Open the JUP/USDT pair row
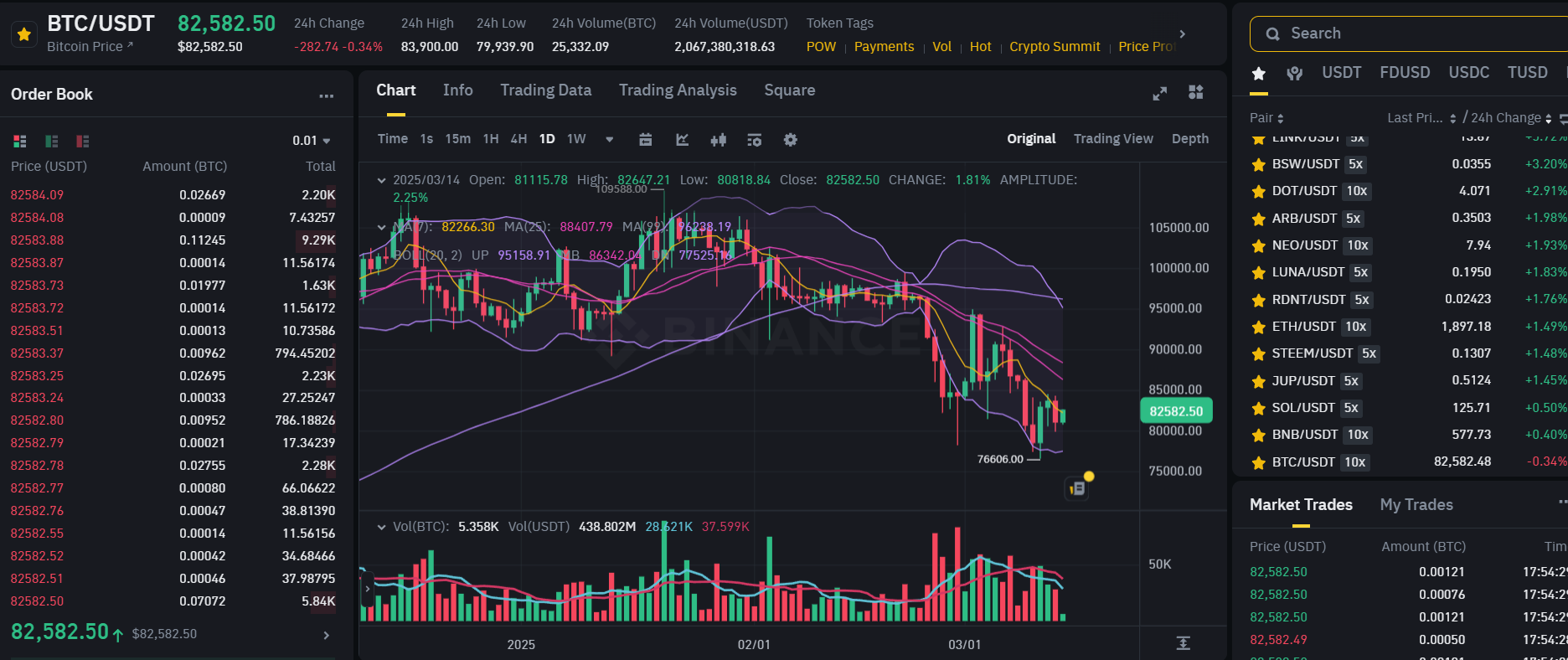The width and height of the screenshot is (1568, 660). point(1407,381)
